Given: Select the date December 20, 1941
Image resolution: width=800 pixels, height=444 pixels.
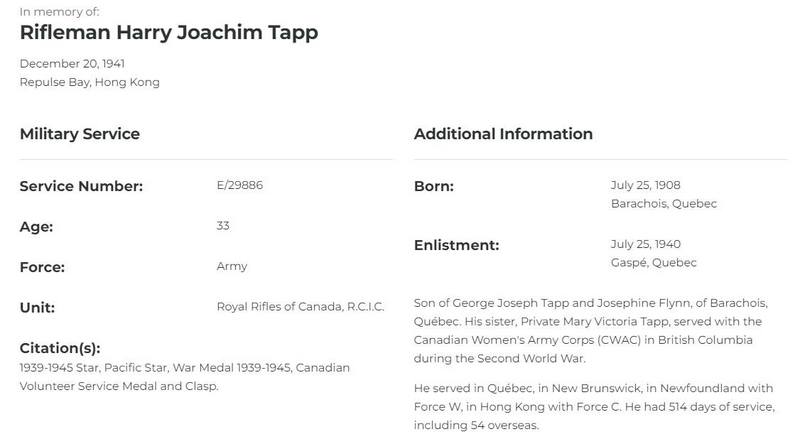Looking at the screenshot, I should pyautogui.click(x=72, y=64).
